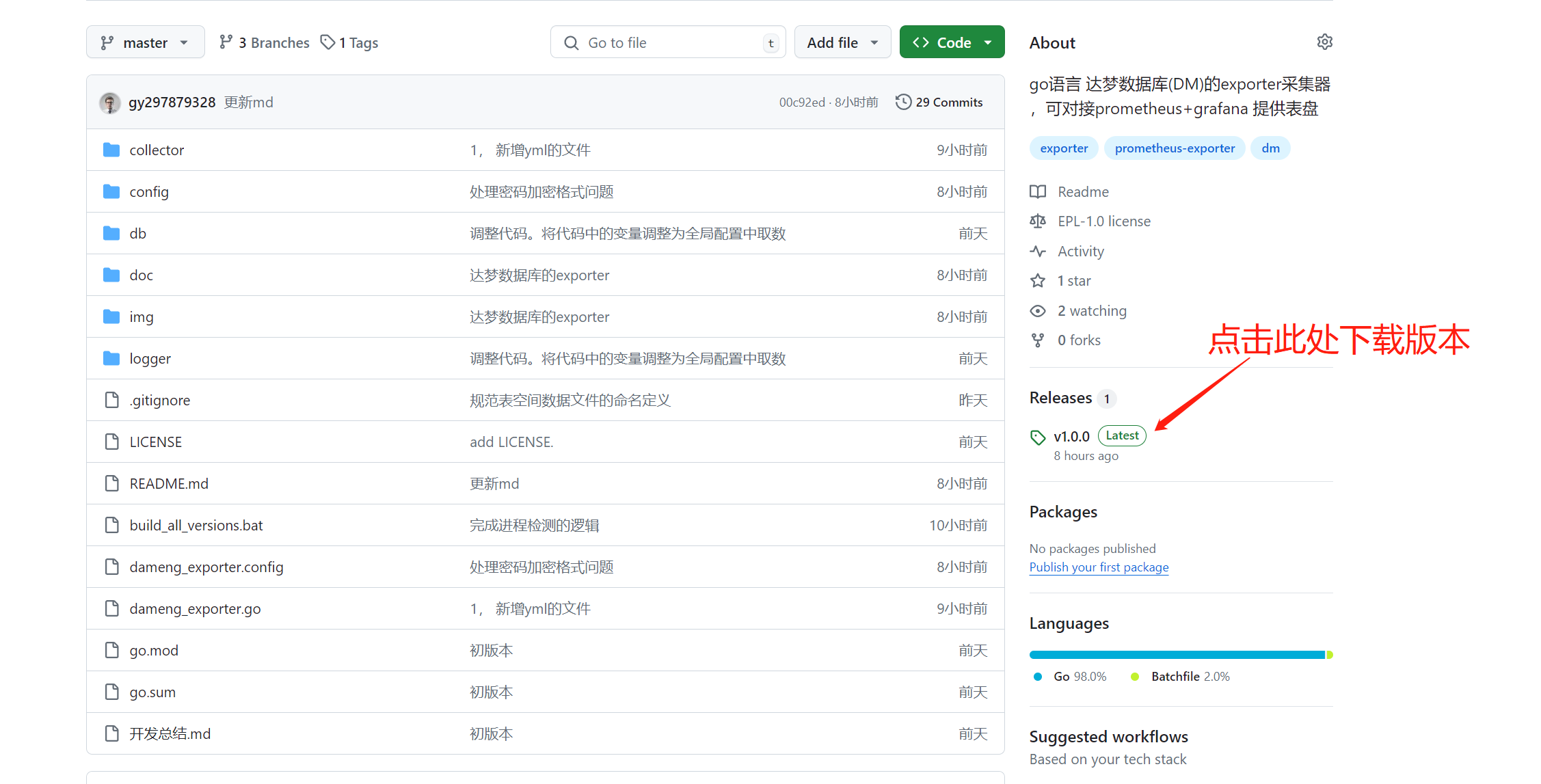Click the eye icon beside 2 watching
Viewport: 1541px width, 784px height.
(1038, 311)
